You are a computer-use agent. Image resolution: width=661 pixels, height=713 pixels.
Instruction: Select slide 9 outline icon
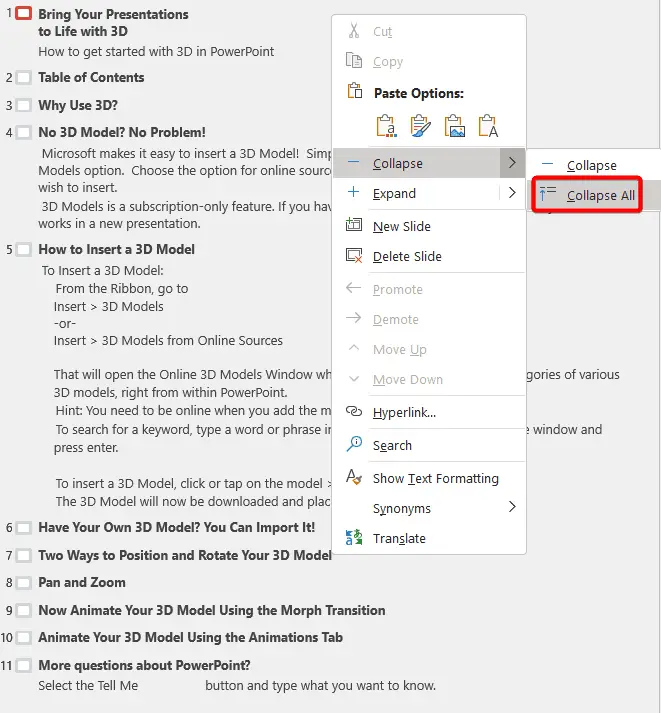23,610
